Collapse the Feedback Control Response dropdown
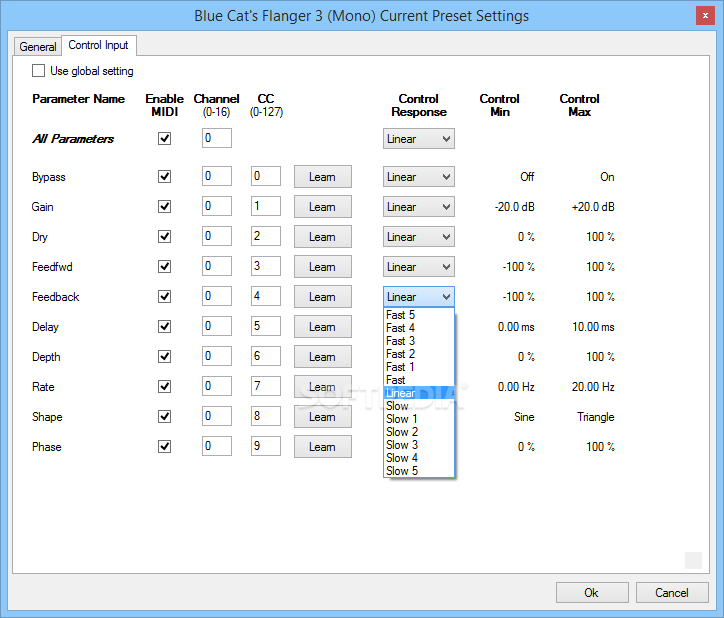The height and width of the screenshot is (618, 724). pos(419,297)
